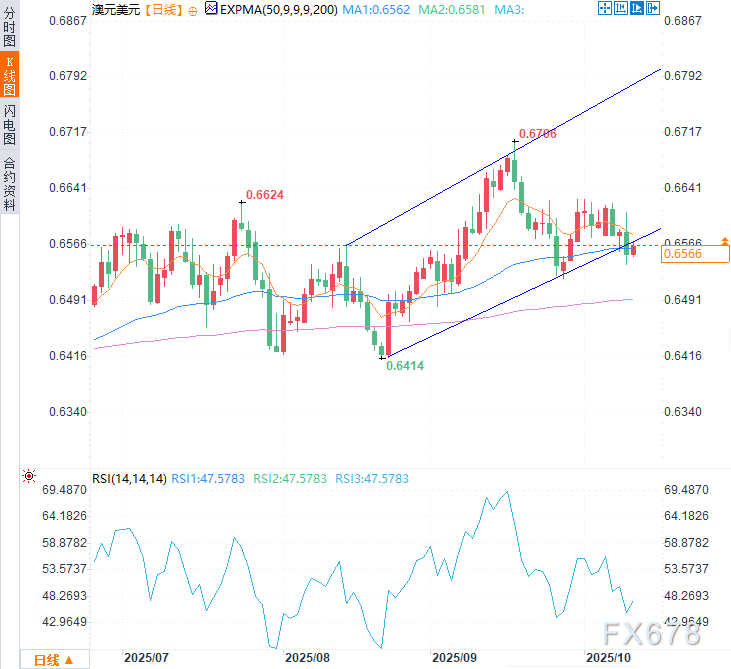
Task: Click the orange price alert marker arrow
Action: pyautogui.click(x=724, y=241)
